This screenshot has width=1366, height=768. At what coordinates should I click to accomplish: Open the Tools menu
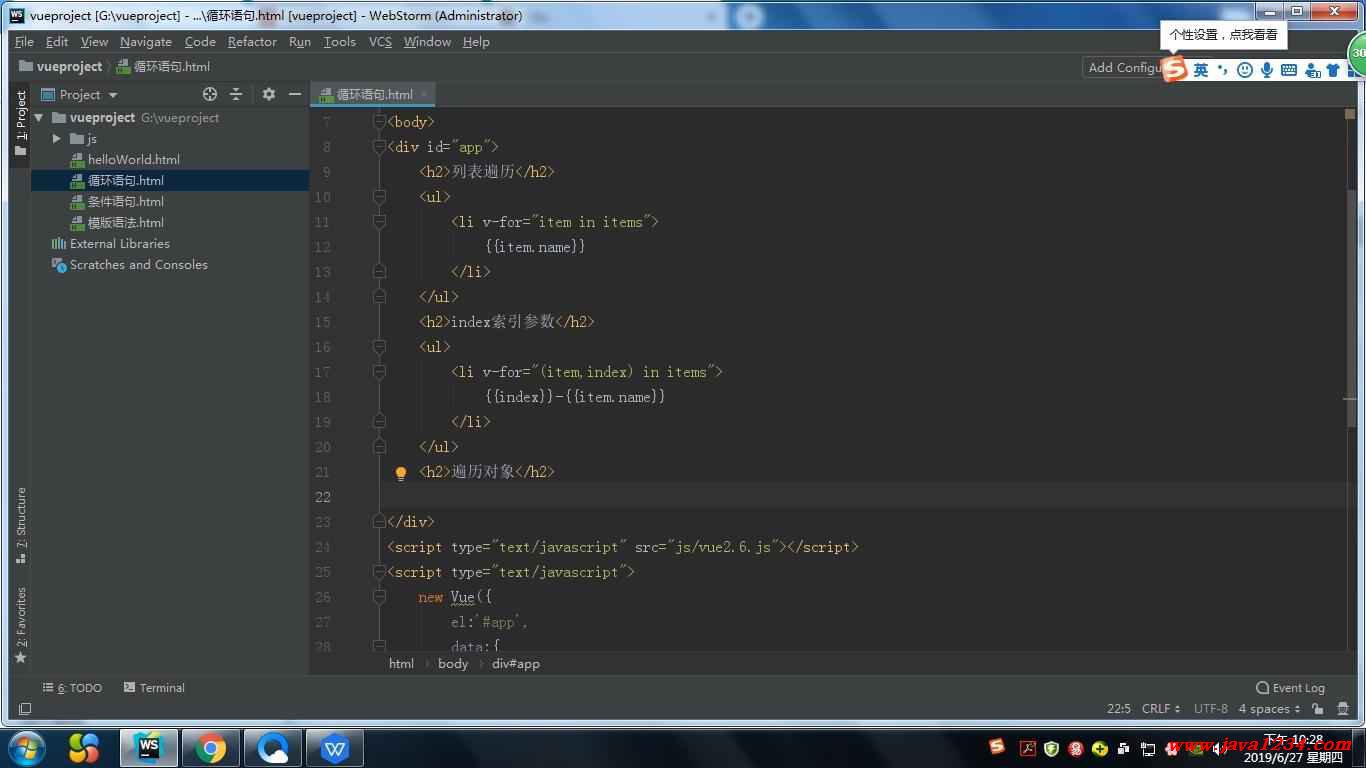[340, 42]
